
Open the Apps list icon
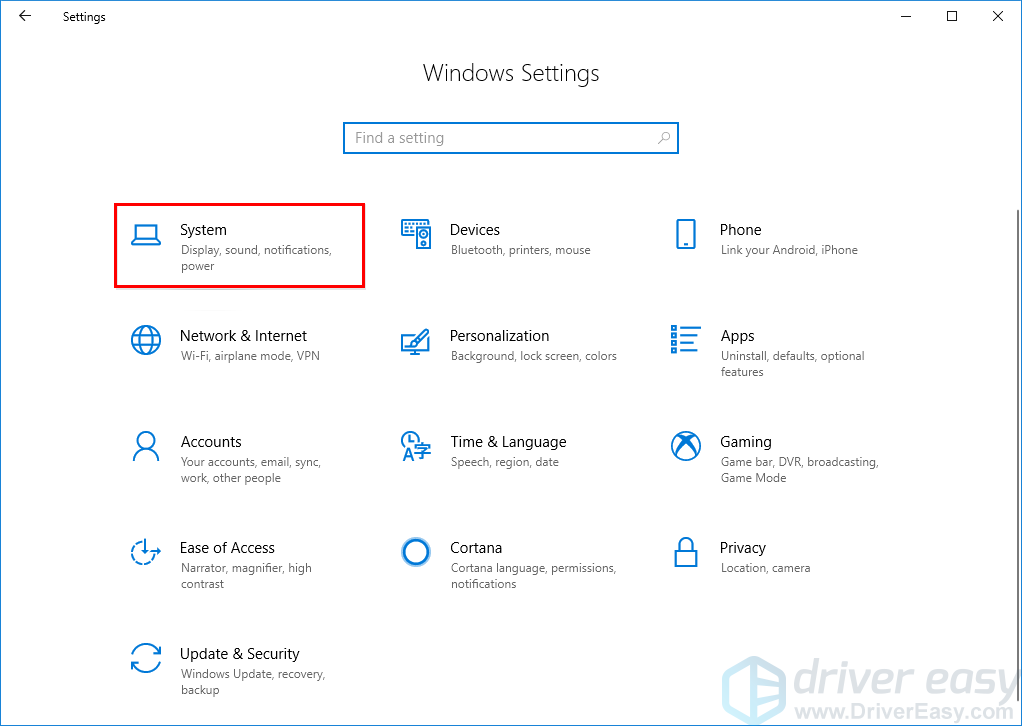[686, 340]
